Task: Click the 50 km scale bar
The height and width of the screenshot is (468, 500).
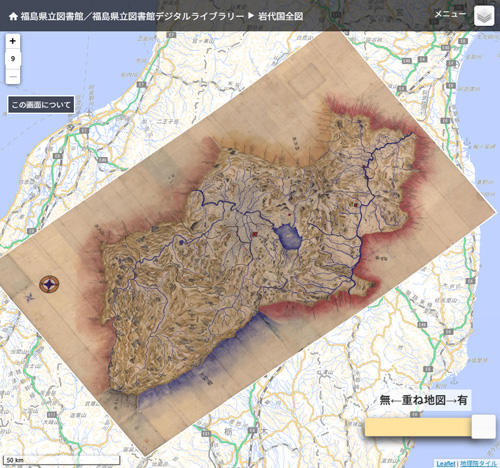Action: coord(61,460)
